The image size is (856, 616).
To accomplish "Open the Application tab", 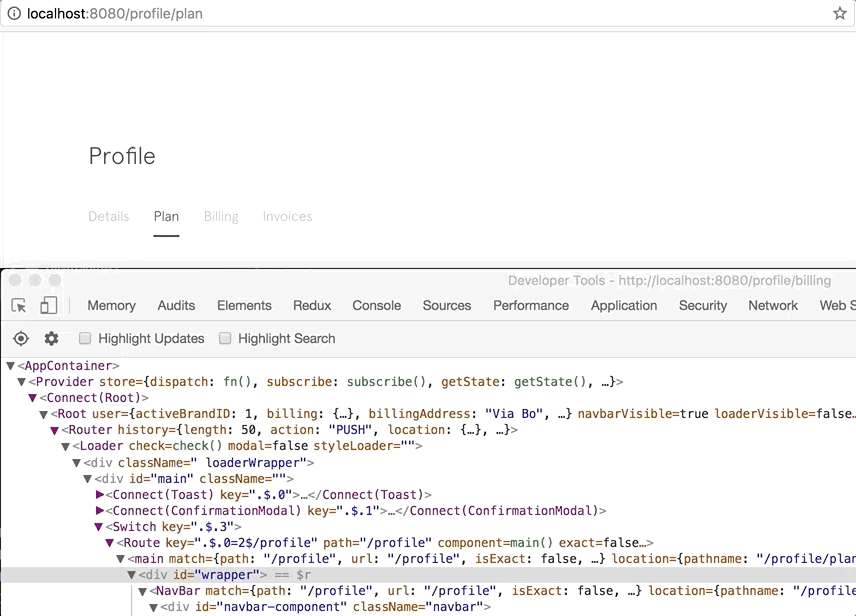I will pyautogui.click(x=624, y=305).
